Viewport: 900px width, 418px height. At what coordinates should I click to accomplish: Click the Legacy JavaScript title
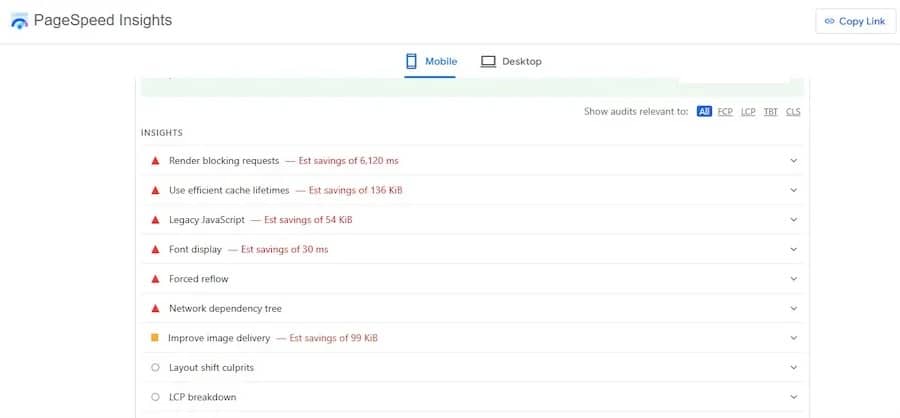click(207, 220)
